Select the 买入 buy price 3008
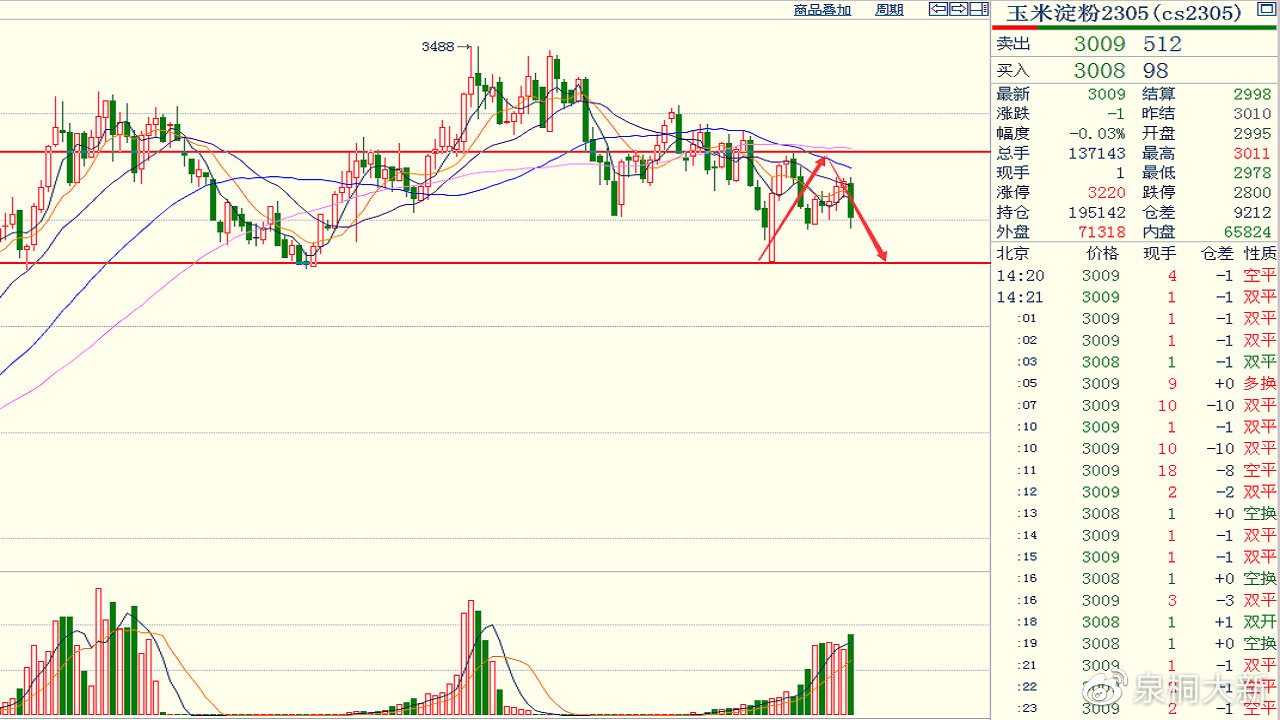Viewport: 1280px width, 720px height. pyautogui.click(x=1099, y=71)
